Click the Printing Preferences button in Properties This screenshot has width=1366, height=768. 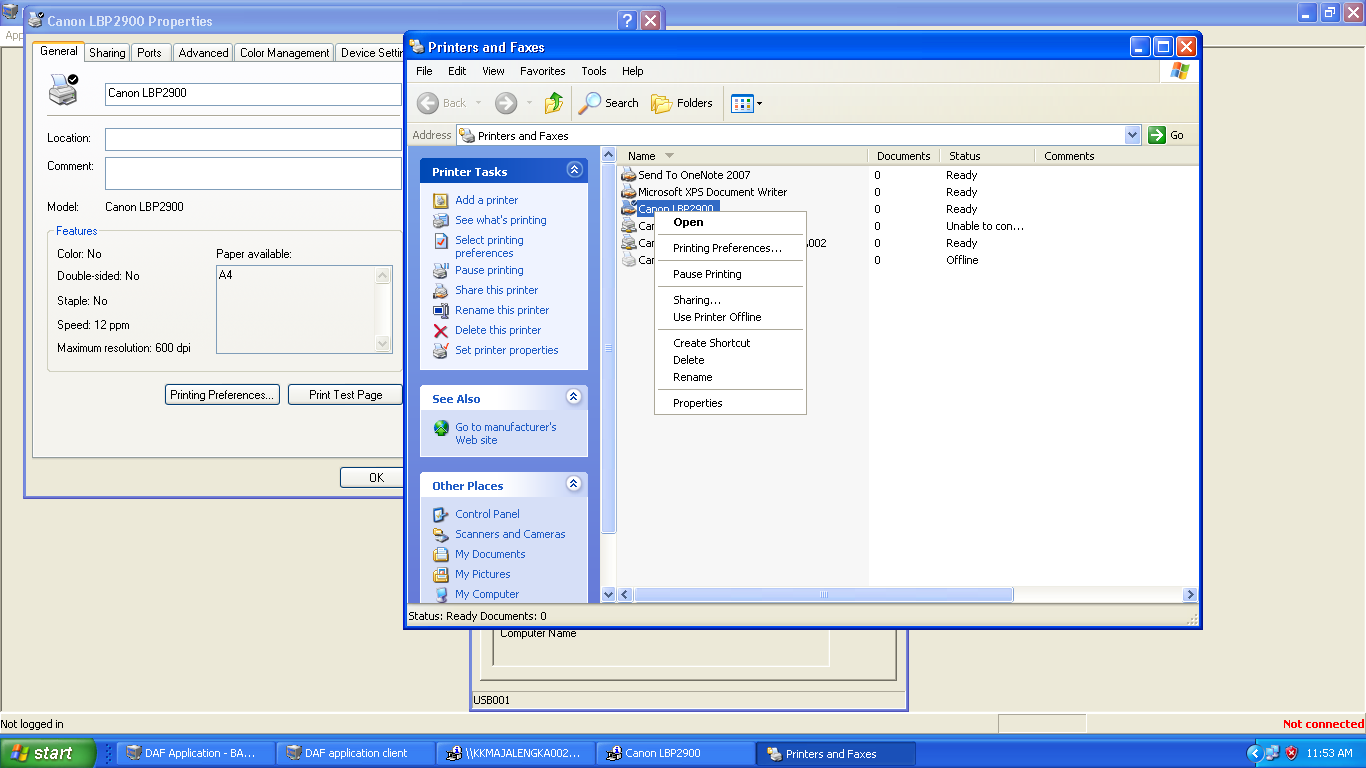tap(221, 395)
